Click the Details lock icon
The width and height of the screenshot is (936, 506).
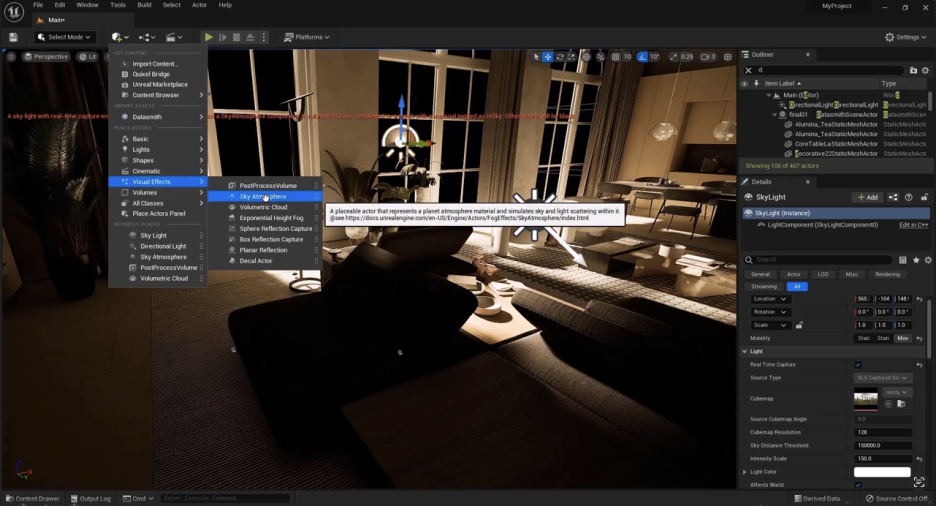(924, 197)
